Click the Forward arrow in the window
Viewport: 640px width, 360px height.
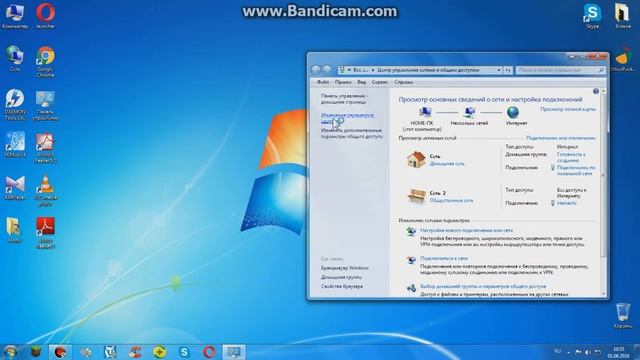(x=327, y=70)
